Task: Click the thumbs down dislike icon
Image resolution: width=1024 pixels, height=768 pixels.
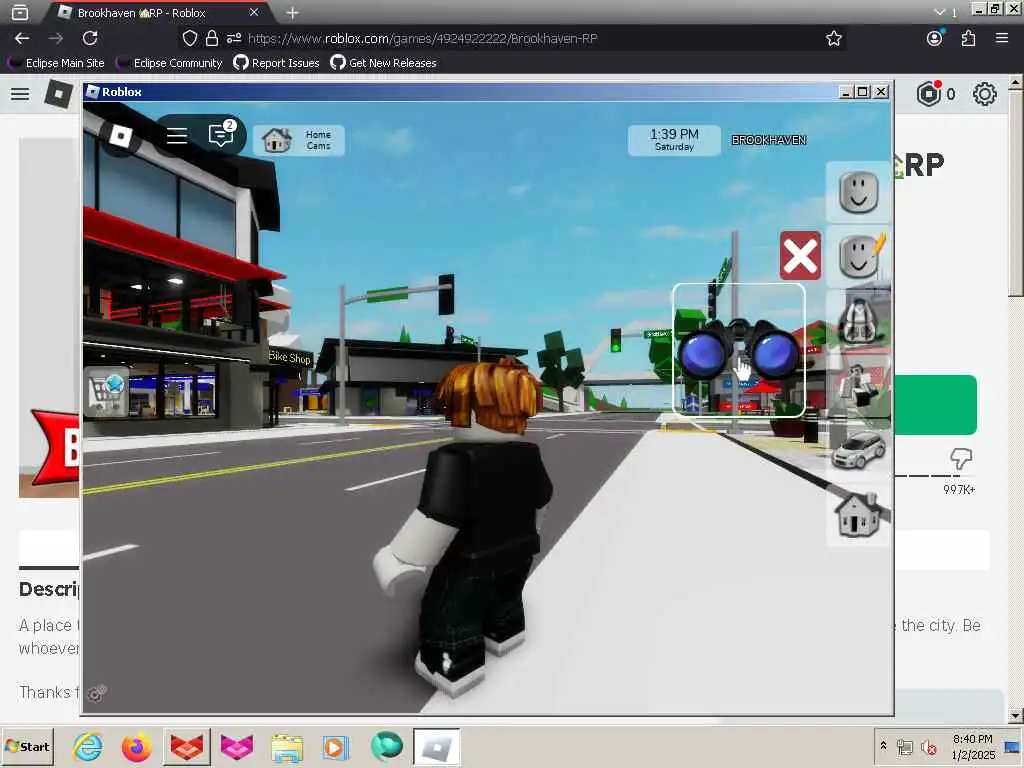Action: (960, 458)
